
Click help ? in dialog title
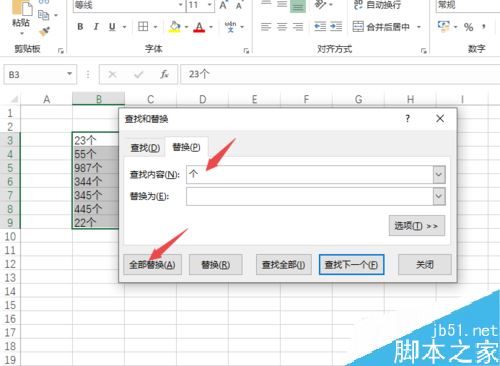(407, 118)
